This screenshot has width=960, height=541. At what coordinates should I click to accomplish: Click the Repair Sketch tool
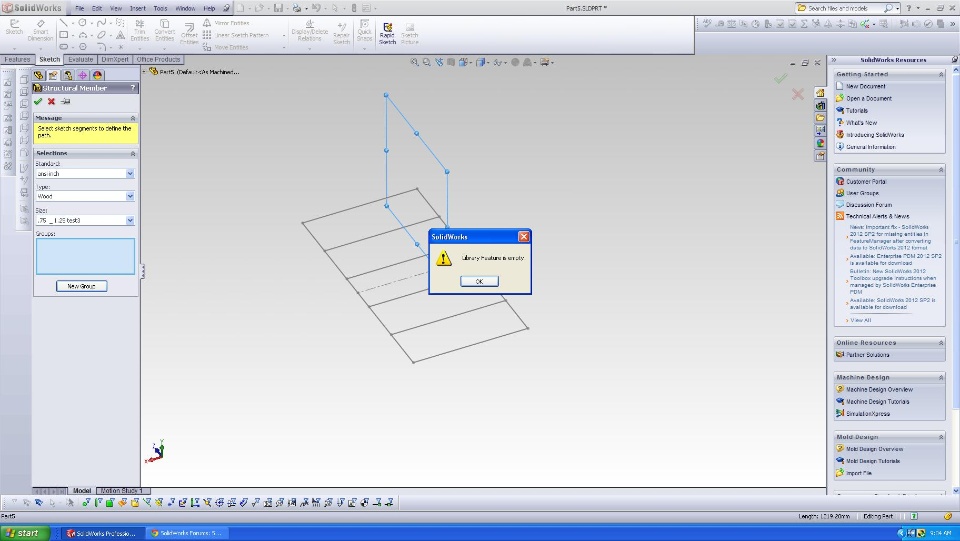pos(342,33)
